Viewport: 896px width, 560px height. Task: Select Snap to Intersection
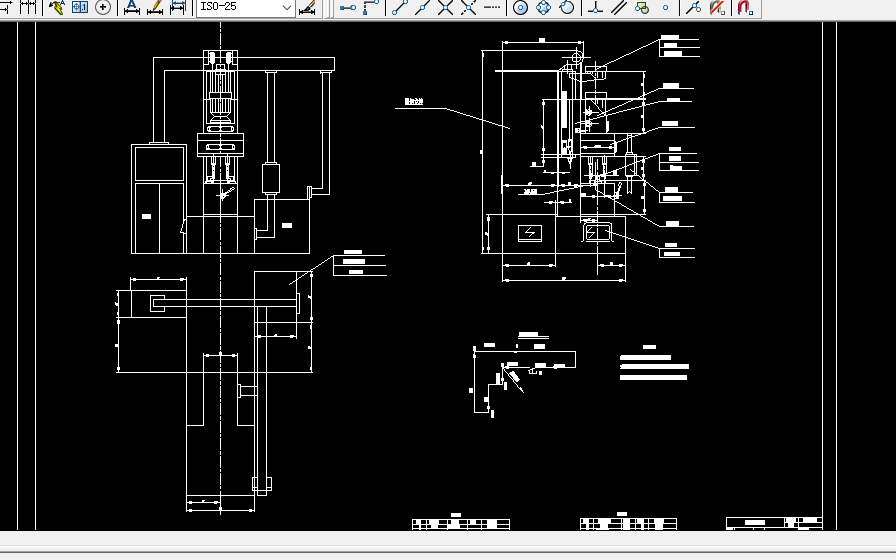point(445,7)
